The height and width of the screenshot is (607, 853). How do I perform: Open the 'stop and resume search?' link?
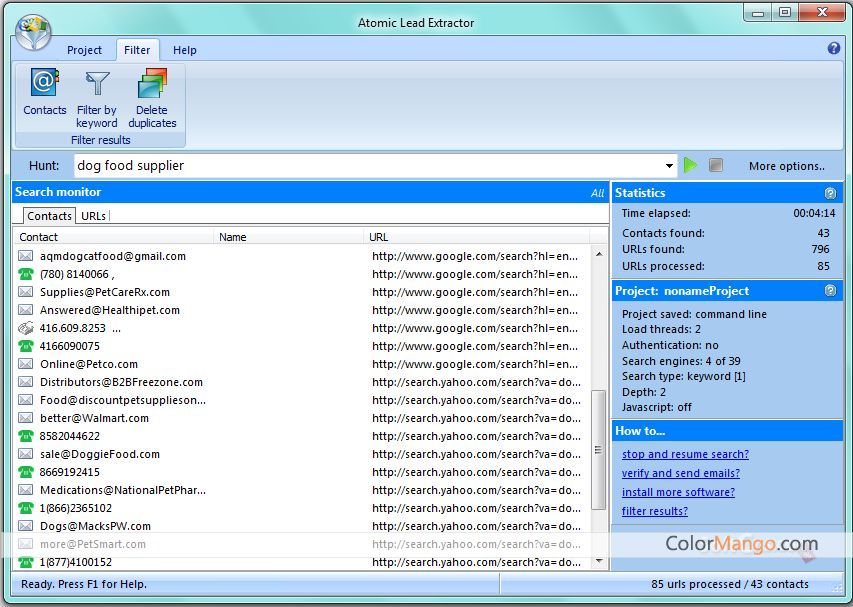(x=685, y=454)
